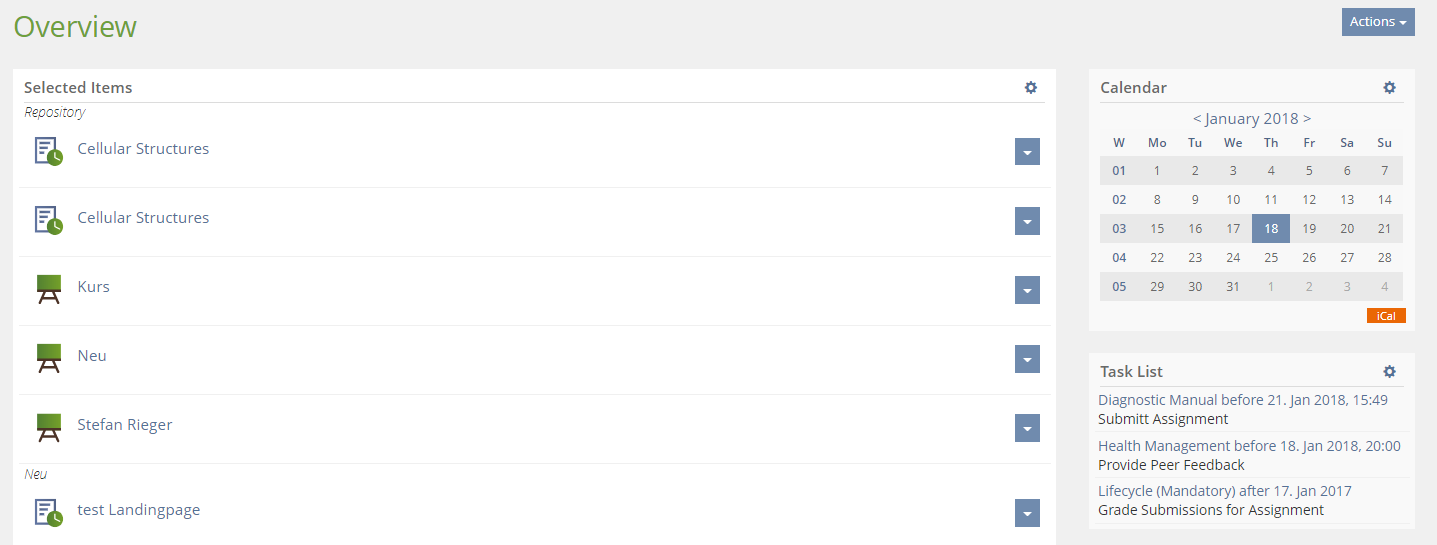
Task: Open calendar week 04 link
Action: tap(1119, 258)
